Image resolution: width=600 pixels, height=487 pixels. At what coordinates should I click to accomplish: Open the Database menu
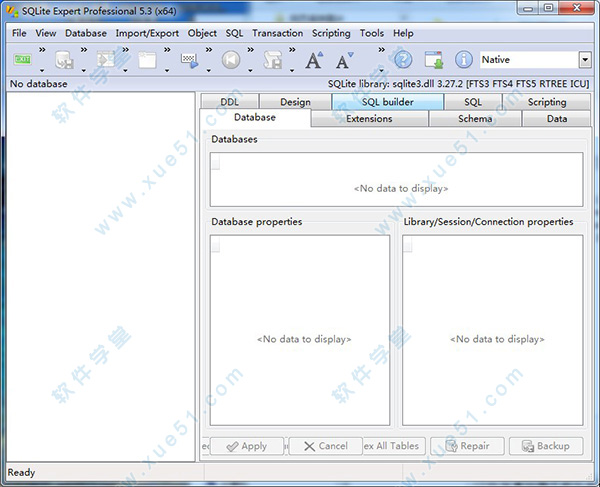tap(86, 33)
